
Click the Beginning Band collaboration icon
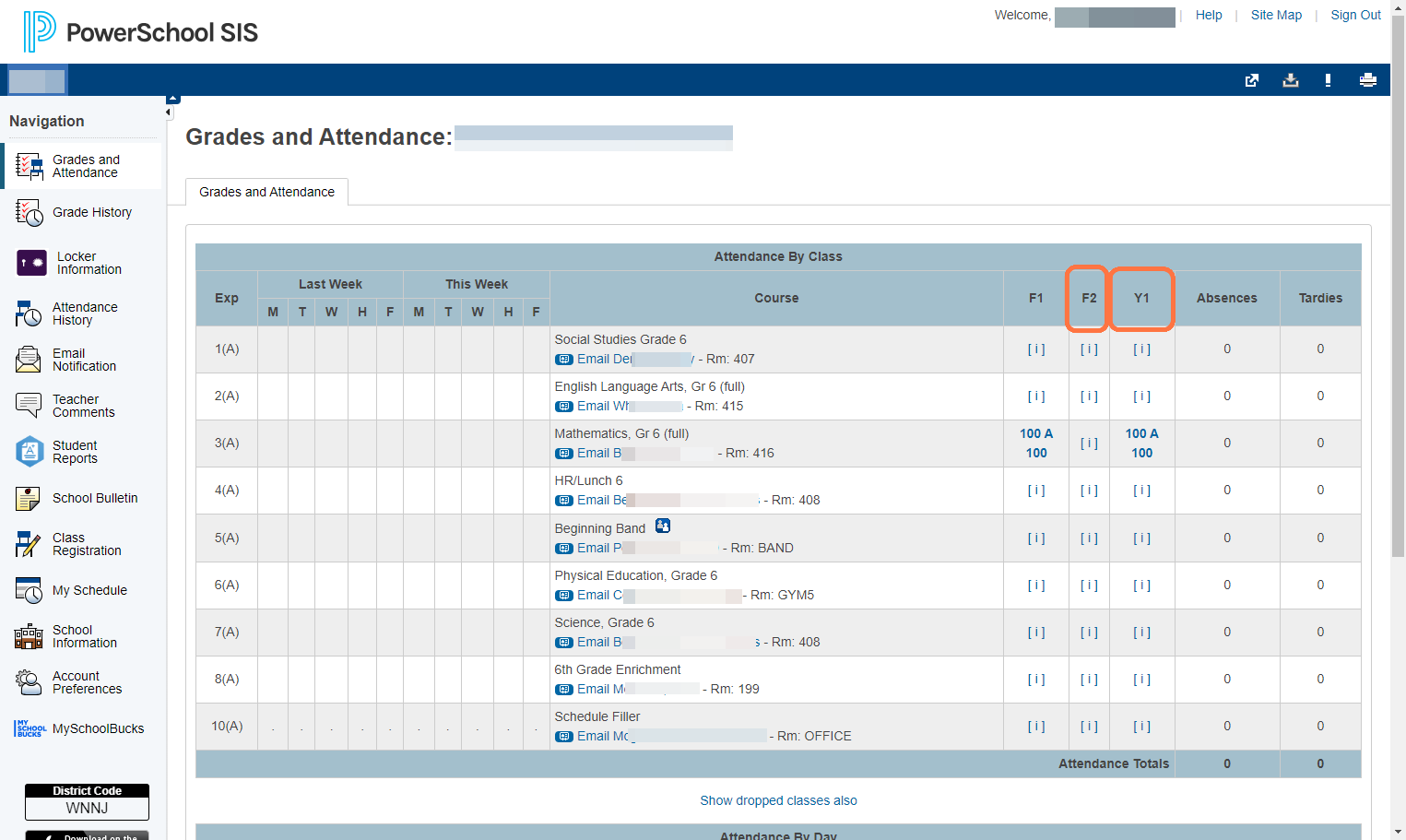(663, 526)
